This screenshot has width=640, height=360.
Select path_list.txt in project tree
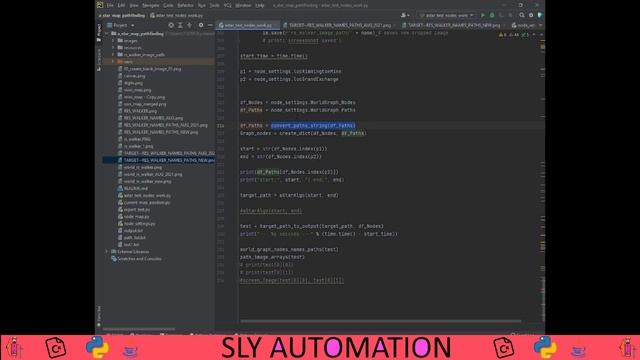point(134,238)
